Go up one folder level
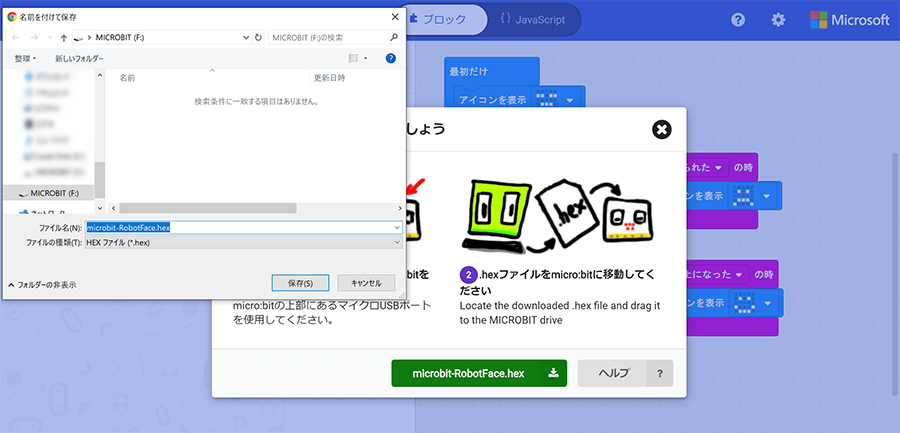This screenshot has height=433, width=900. tap(64, 38)
